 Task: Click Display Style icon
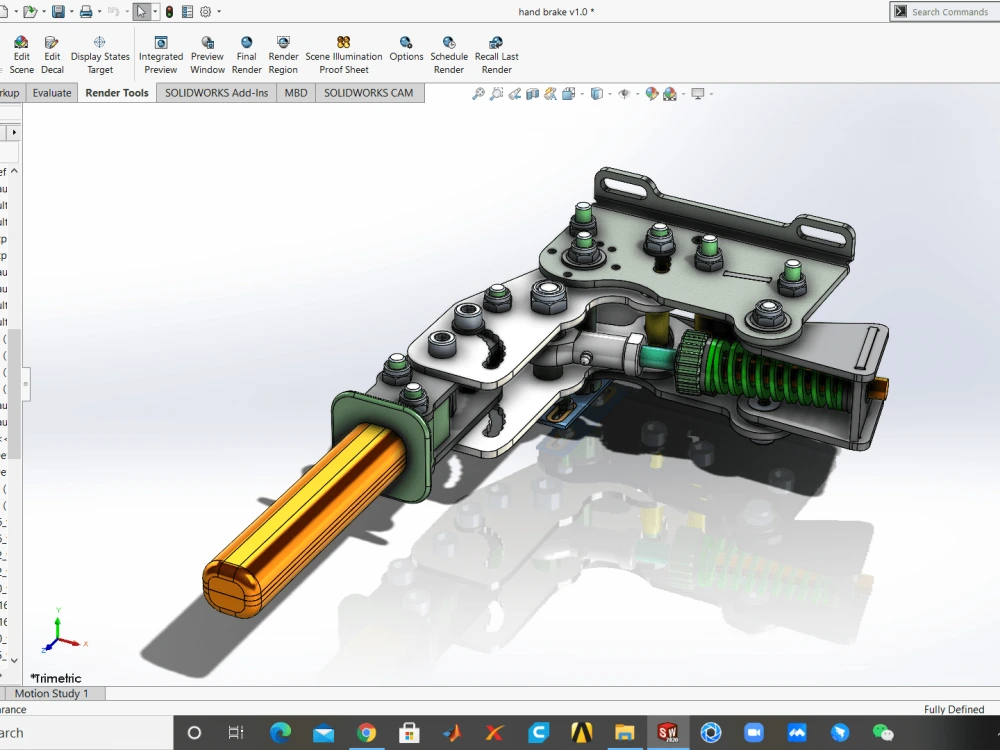(596, 94)
